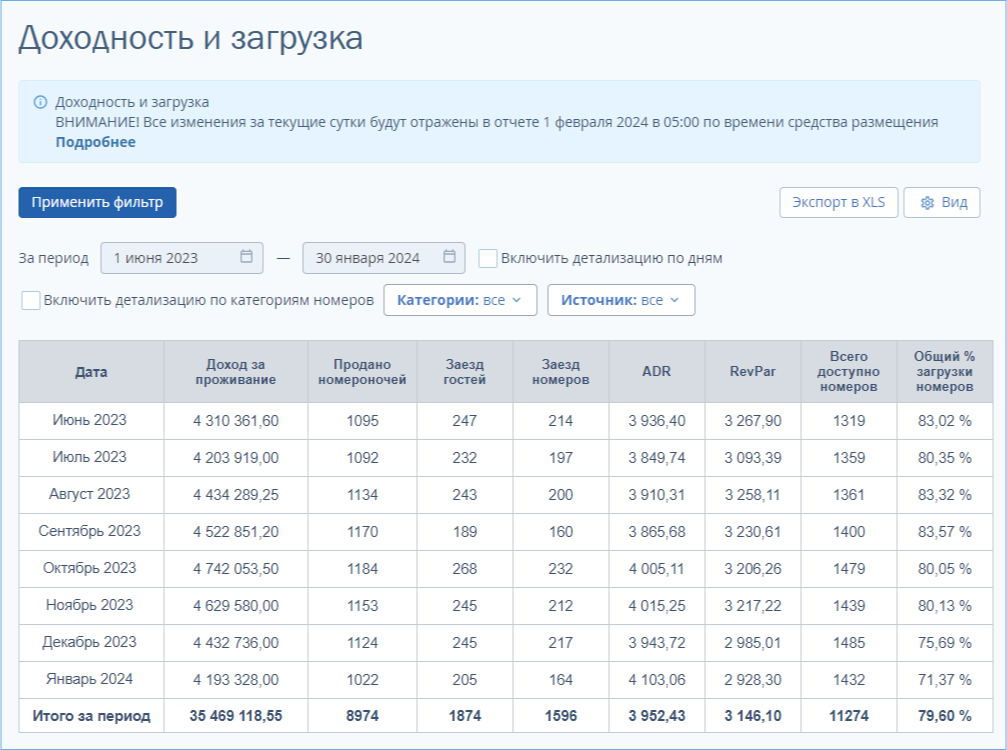The width and height of the screenshot is (1007, 750).
Task: Click the 1 июня 2023 date field
Action: (182, 258)
